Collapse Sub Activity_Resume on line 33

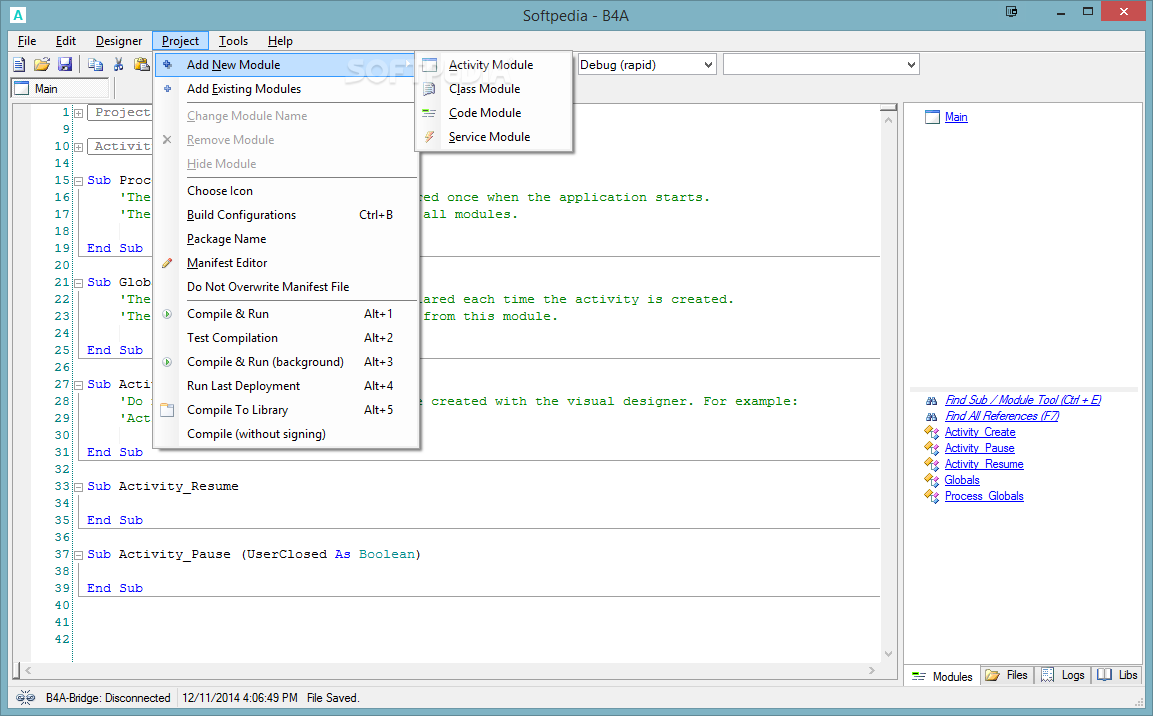[78, 487]
